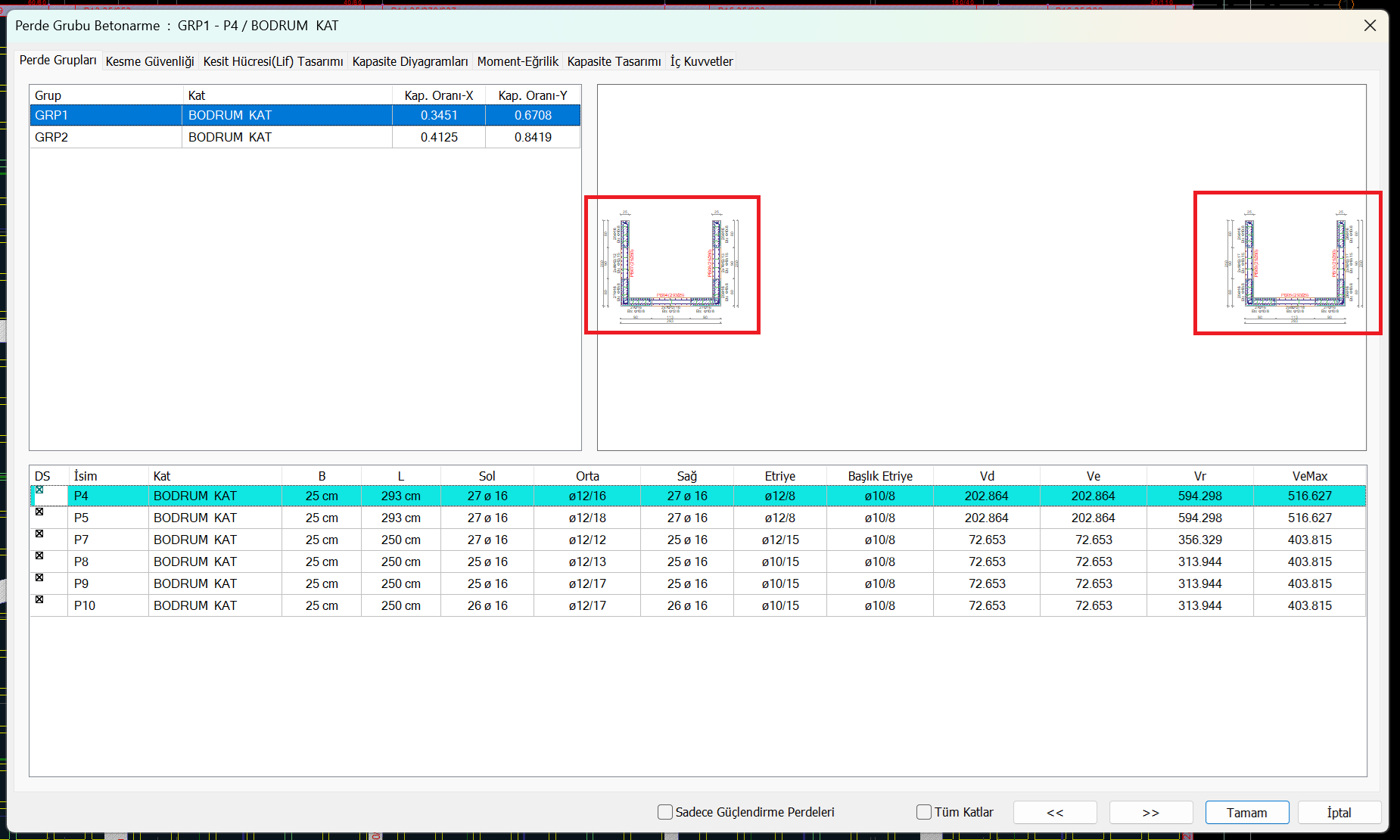Open Kesit Hücresi(Lif) Tasarımı tab
The width and height of the screenshot is (1400, 840).
(x=273, y=61)
